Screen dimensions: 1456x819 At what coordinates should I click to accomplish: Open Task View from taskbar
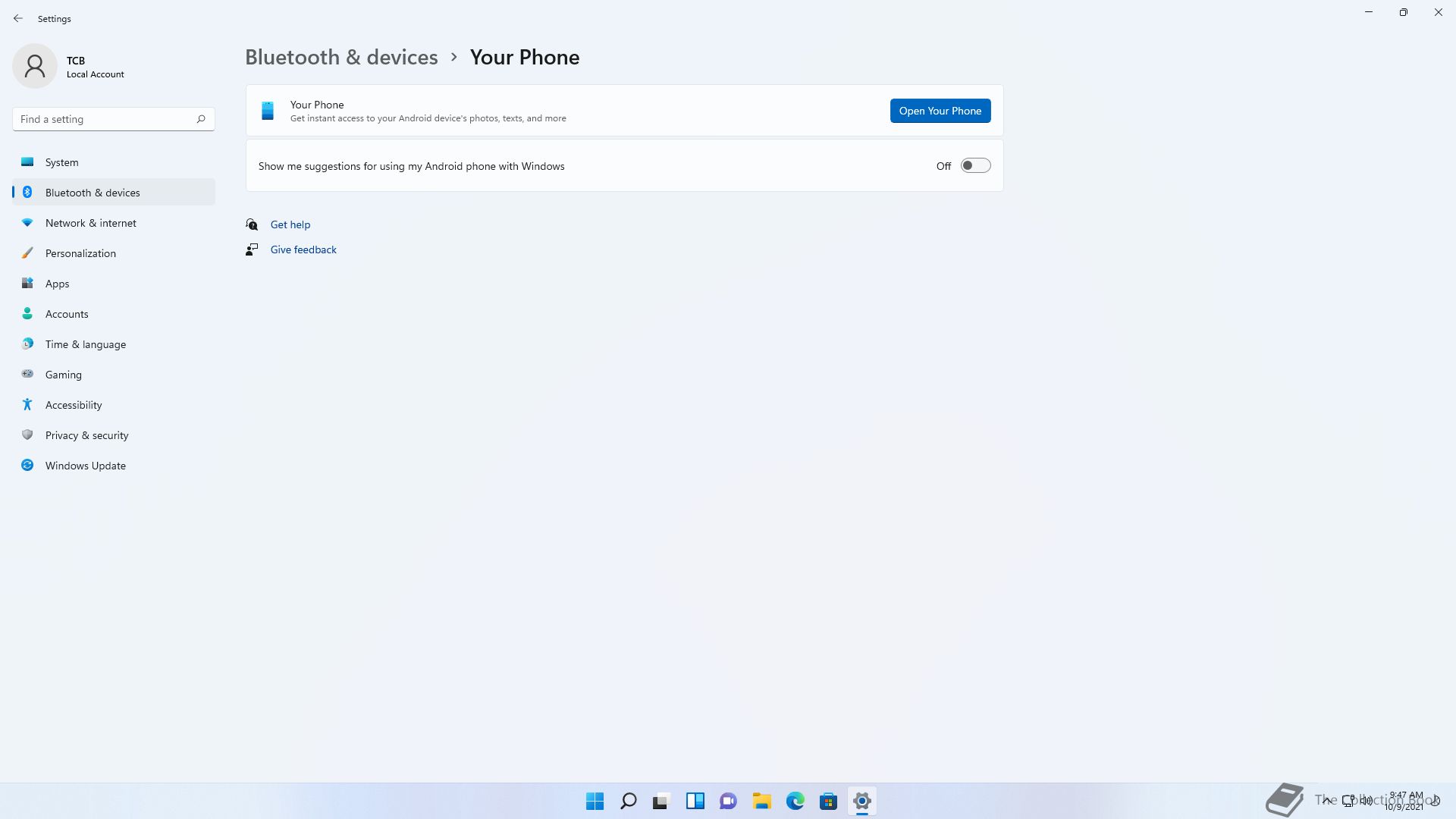[x=662, y=801]
